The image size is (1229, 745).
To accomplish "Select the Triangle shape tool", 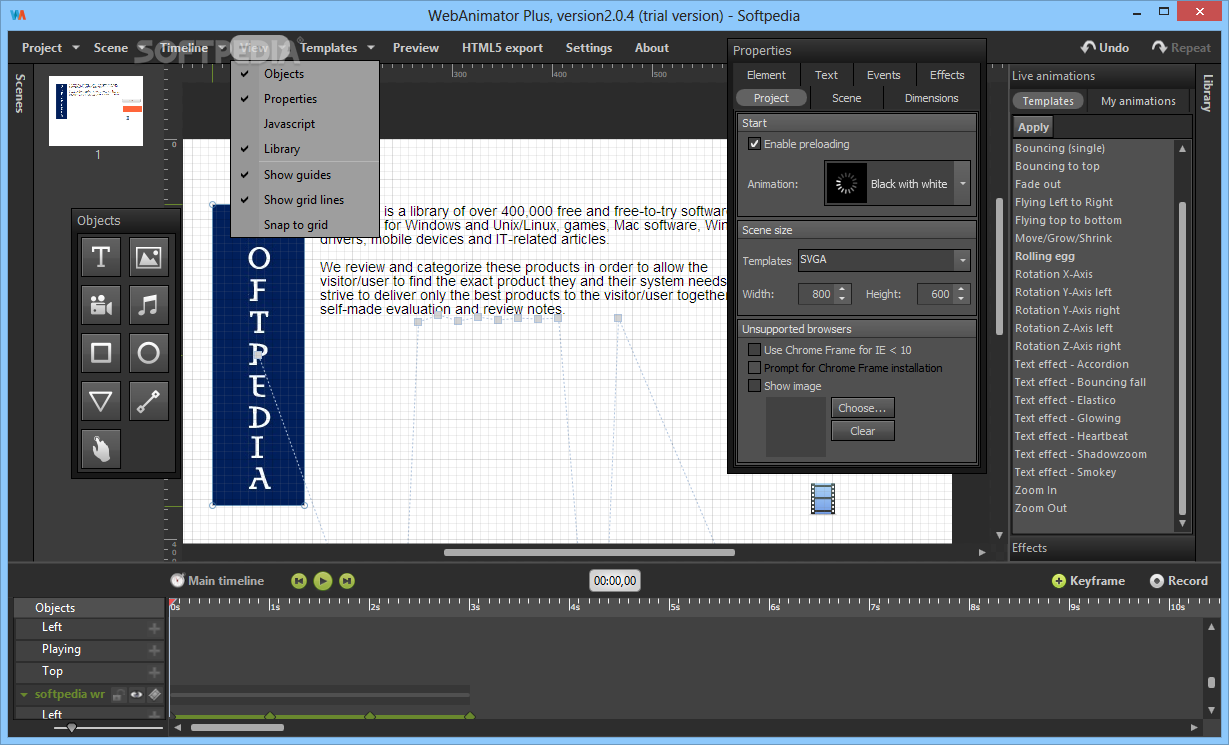I will coord(101,401).
